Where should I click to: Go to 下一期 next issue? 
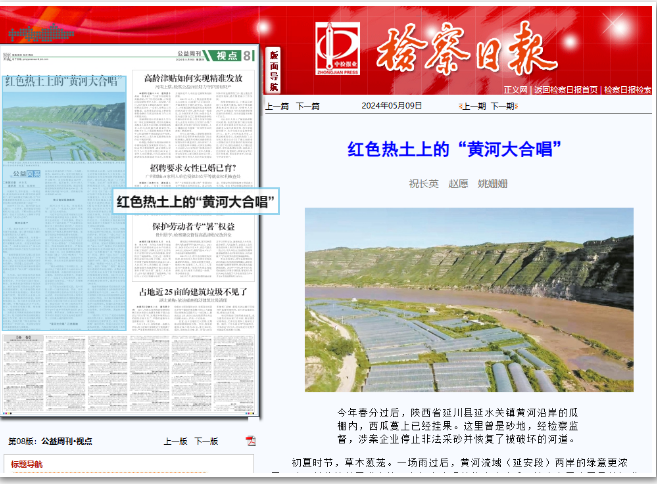point(504,106)
